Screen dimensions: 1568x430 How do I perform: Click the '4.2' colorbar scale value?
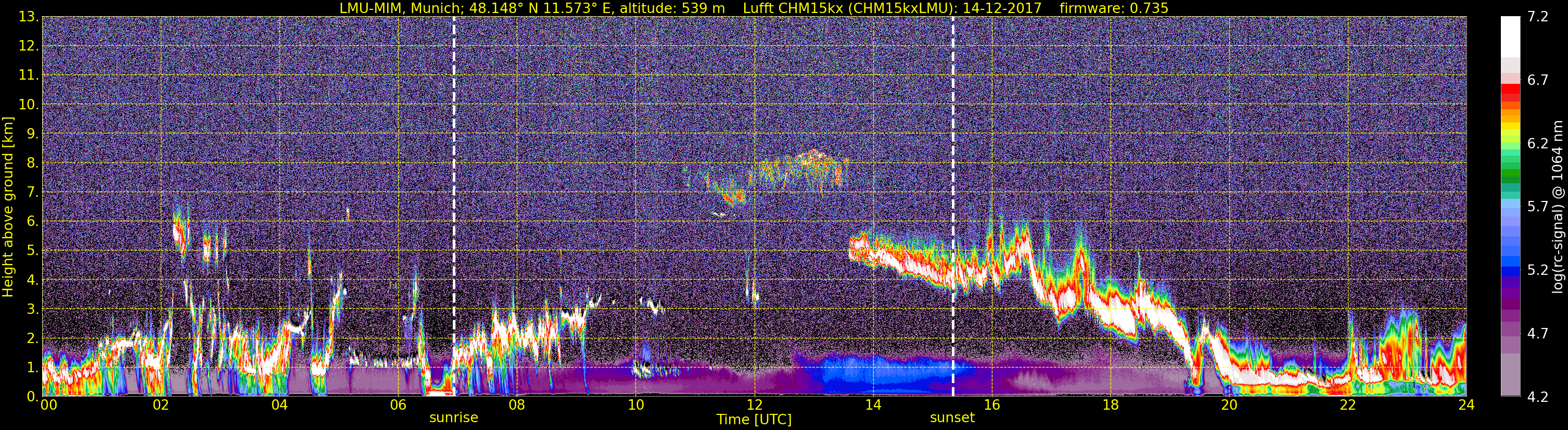(1538, 397)
